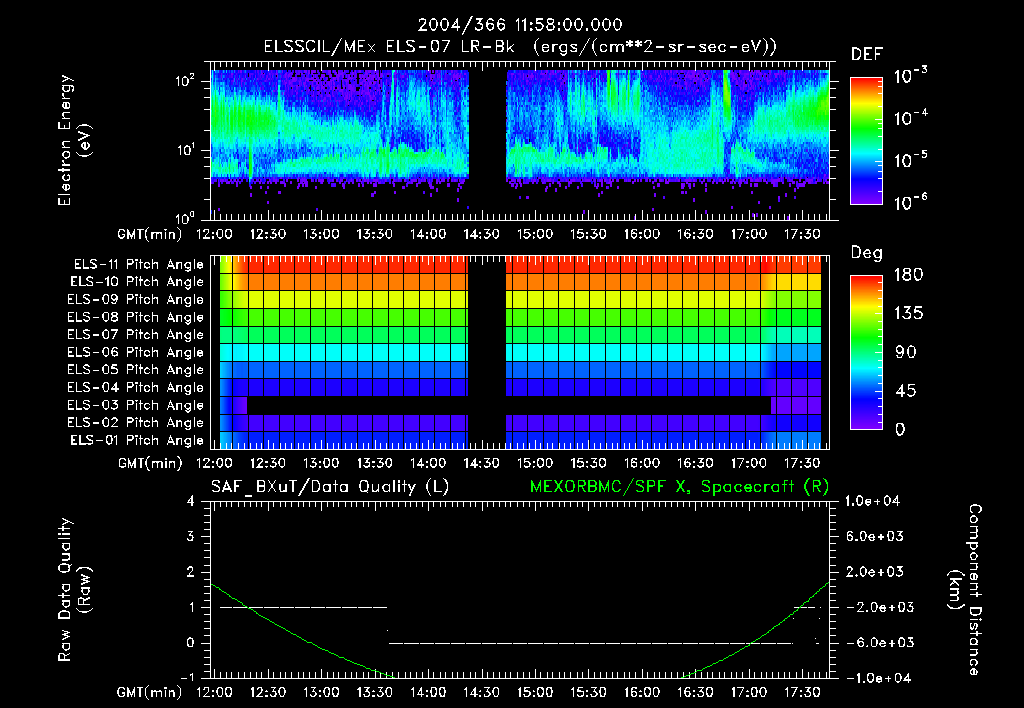This screenshot has width=1024, height=708.
Task: Click the 90 label on Deg color bar
Action: click(x=905, y=353)
